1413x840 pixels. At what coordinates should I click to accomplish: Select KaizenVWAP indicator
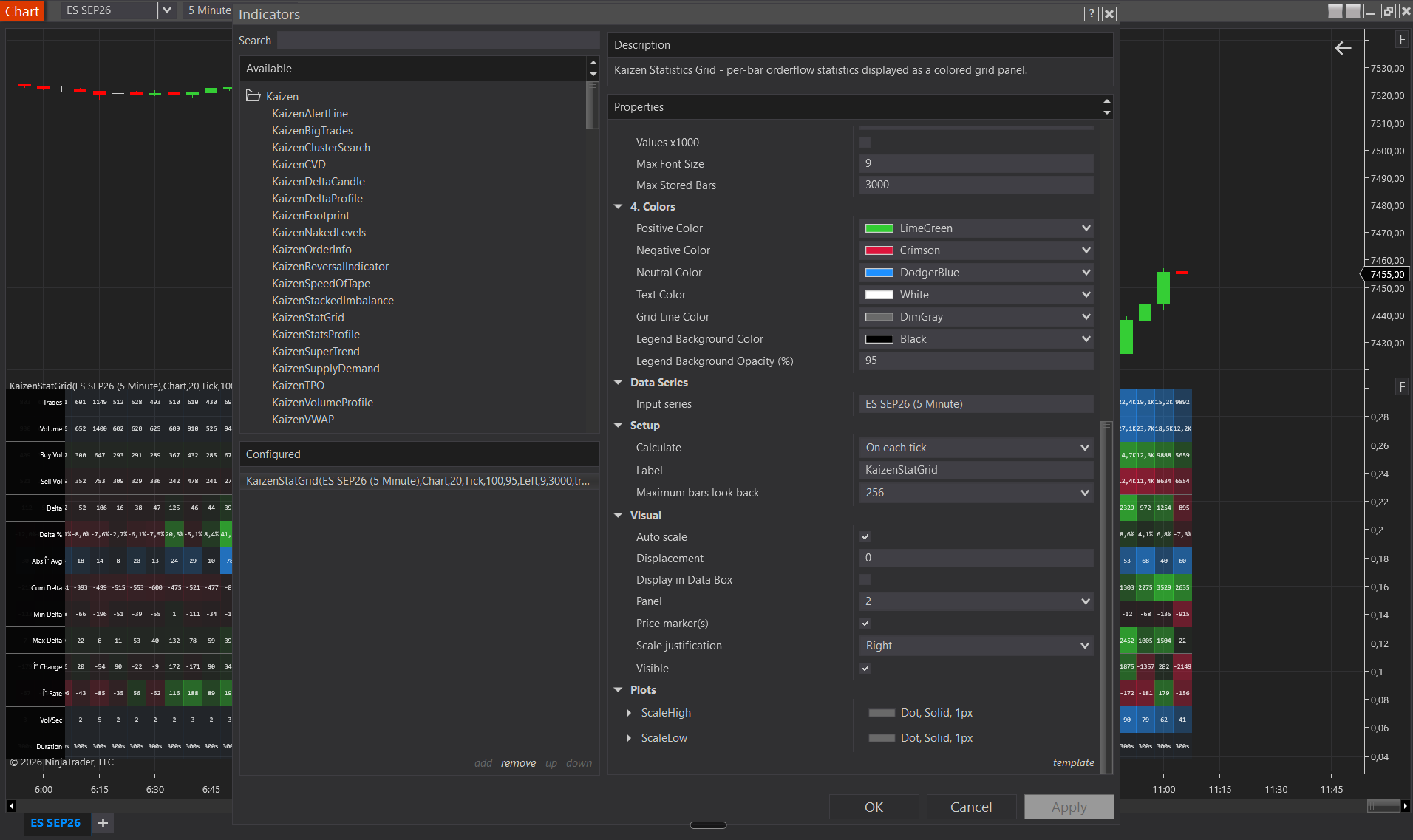303,420
